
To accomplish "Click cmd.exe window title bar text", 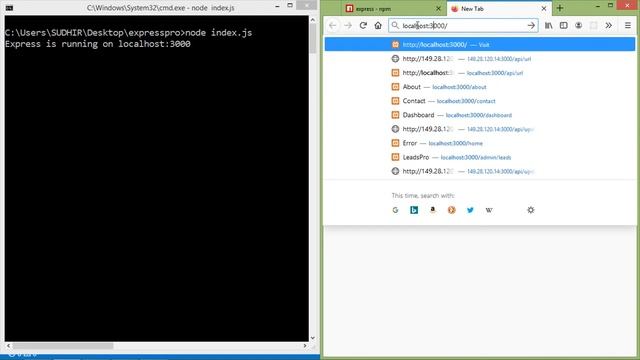I will click(160, 8).
